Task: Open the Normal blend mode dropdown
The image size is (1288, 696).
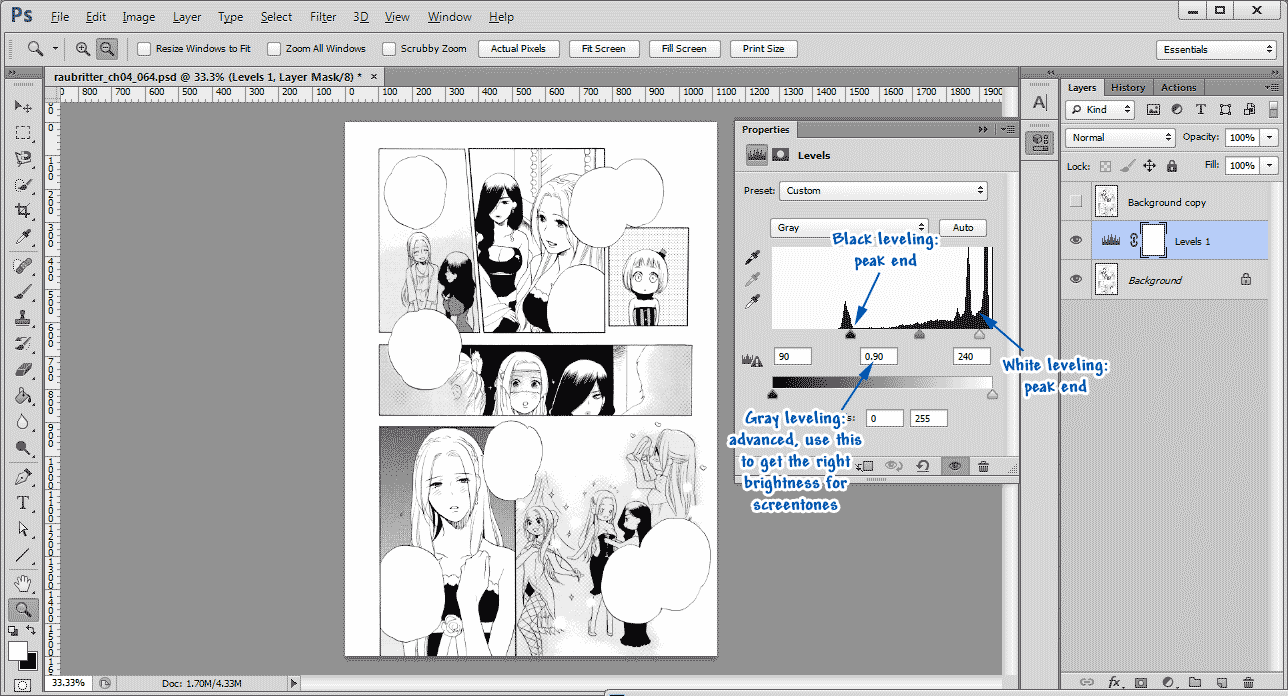Action: 1121,137
